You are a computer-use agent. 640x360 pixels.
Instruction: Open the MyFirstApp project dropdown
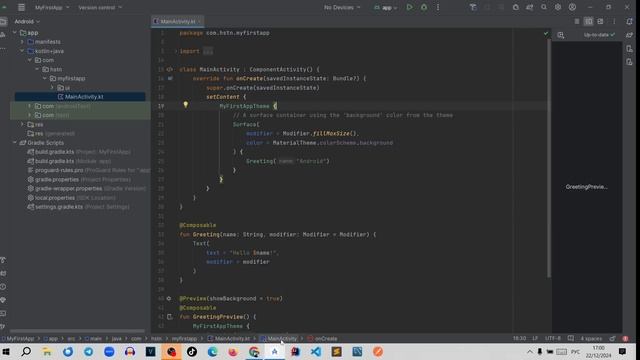click(52, 7)
